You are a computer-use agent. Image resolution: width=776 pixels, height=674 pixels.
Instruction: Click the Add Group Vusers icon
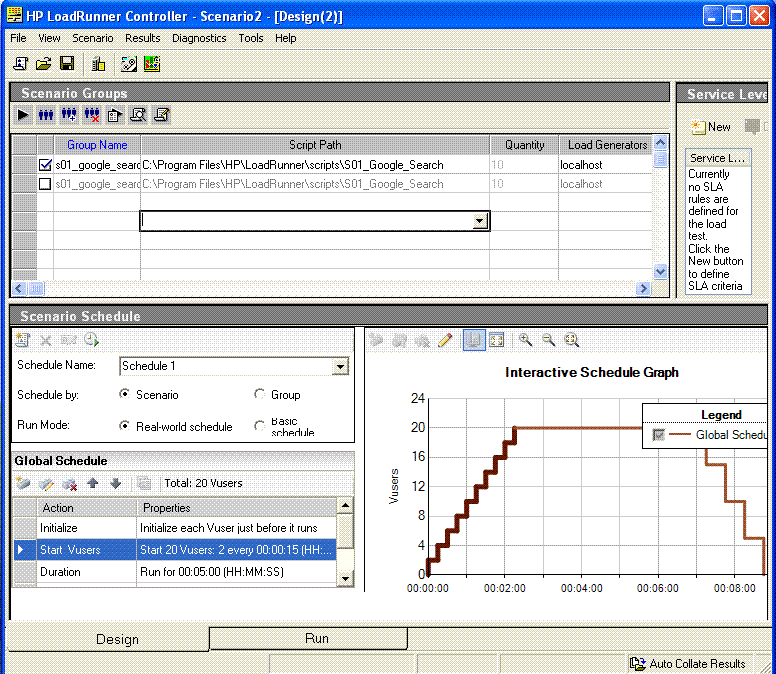pyautogui.click(x=69, y=115)
